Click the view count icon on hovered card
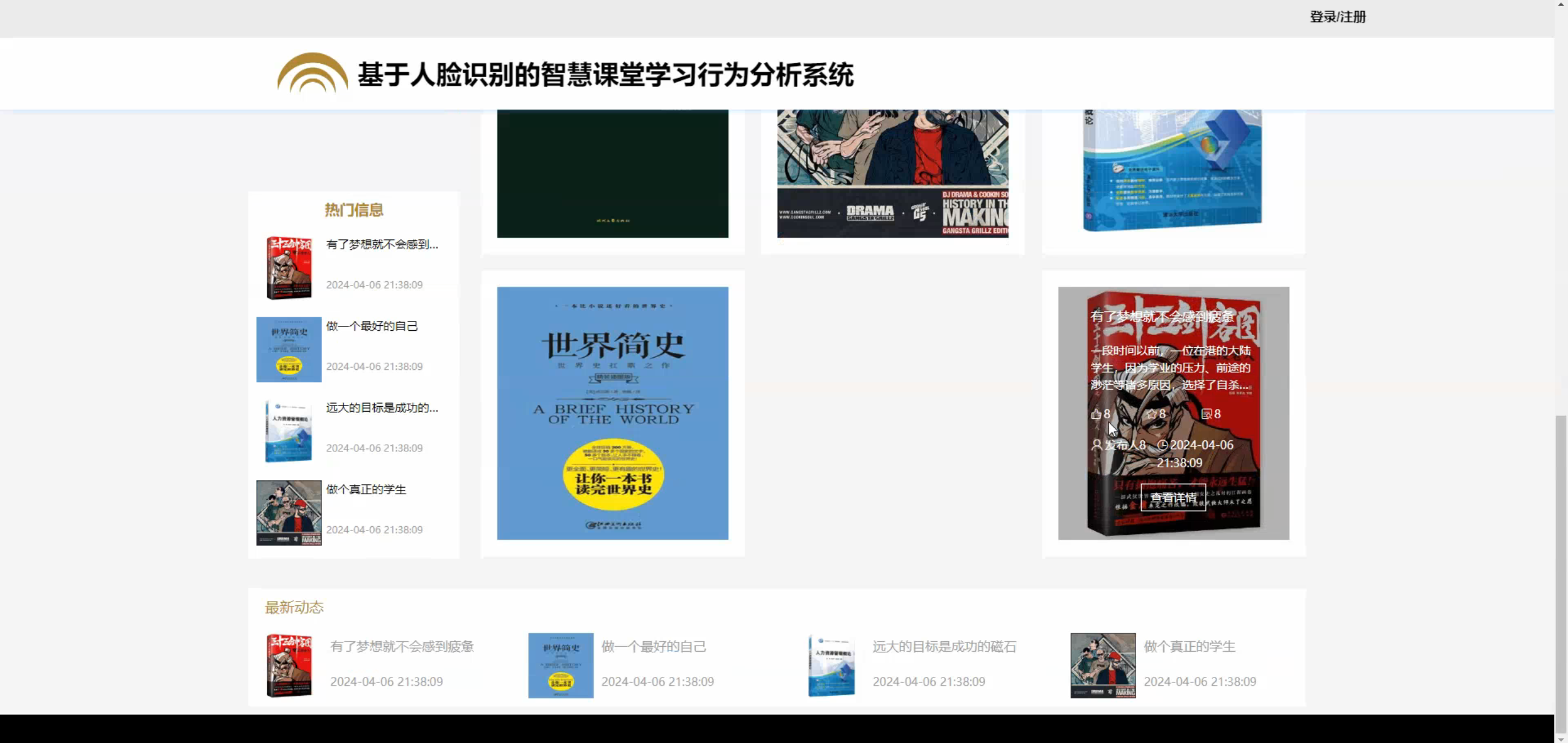This screenshot has height=743, width=1568. [x=1206, y=414]
